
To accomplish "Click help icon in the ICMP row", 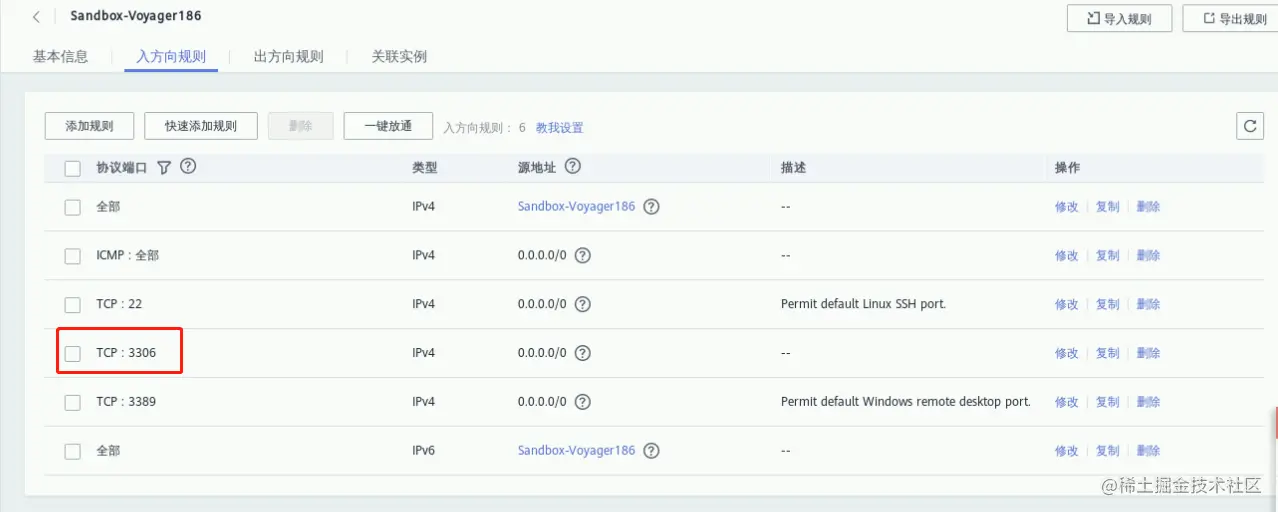I will 583,255.
